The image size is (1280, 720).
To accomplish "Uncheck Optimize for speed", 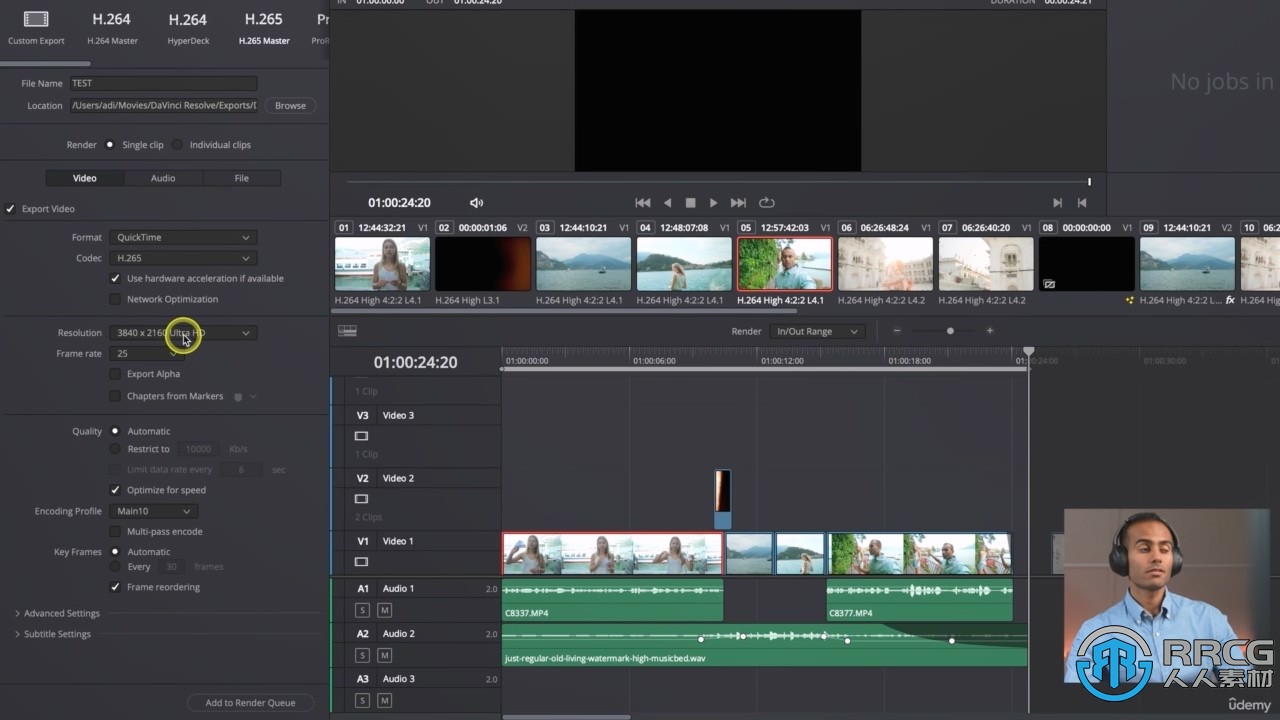I will (x=115, y=490).
